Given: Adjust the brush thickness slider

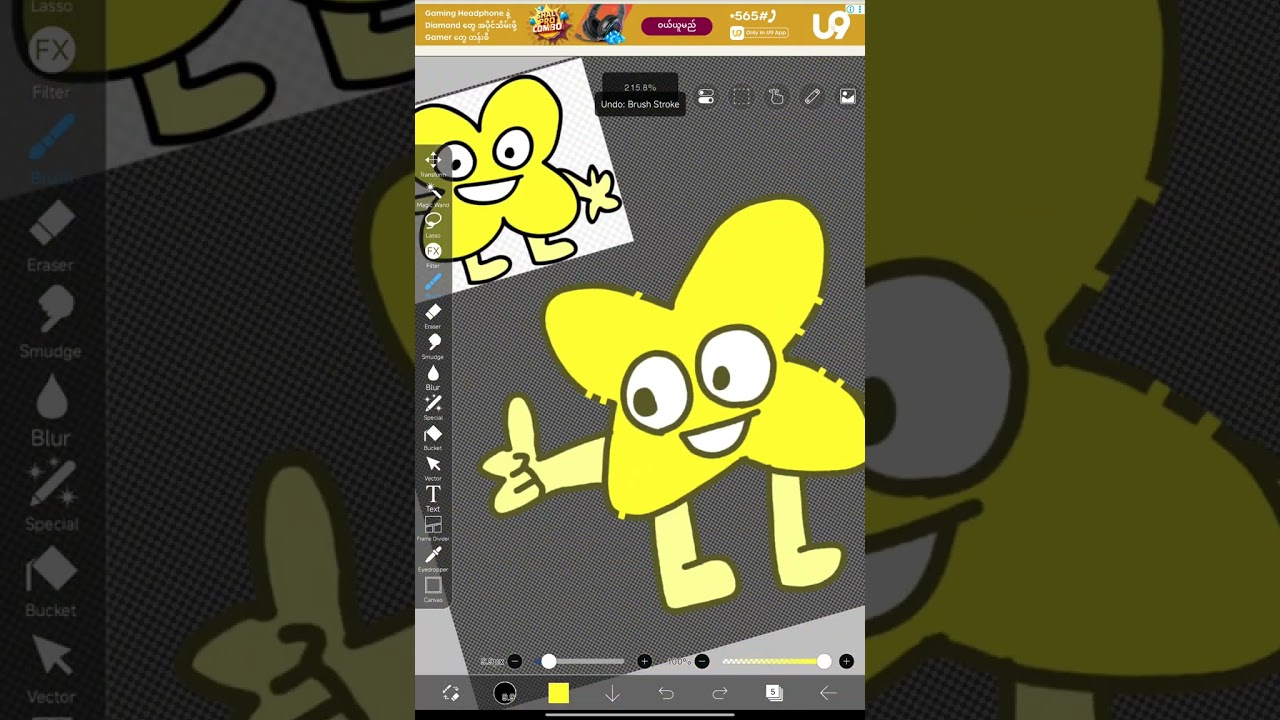Looking at the screenshot, I should point(580,661).
